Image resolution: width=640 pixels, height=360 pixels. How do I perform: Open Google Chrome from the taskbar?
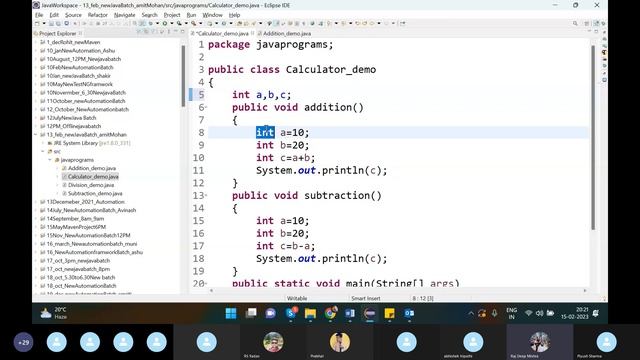coord(331,313)
